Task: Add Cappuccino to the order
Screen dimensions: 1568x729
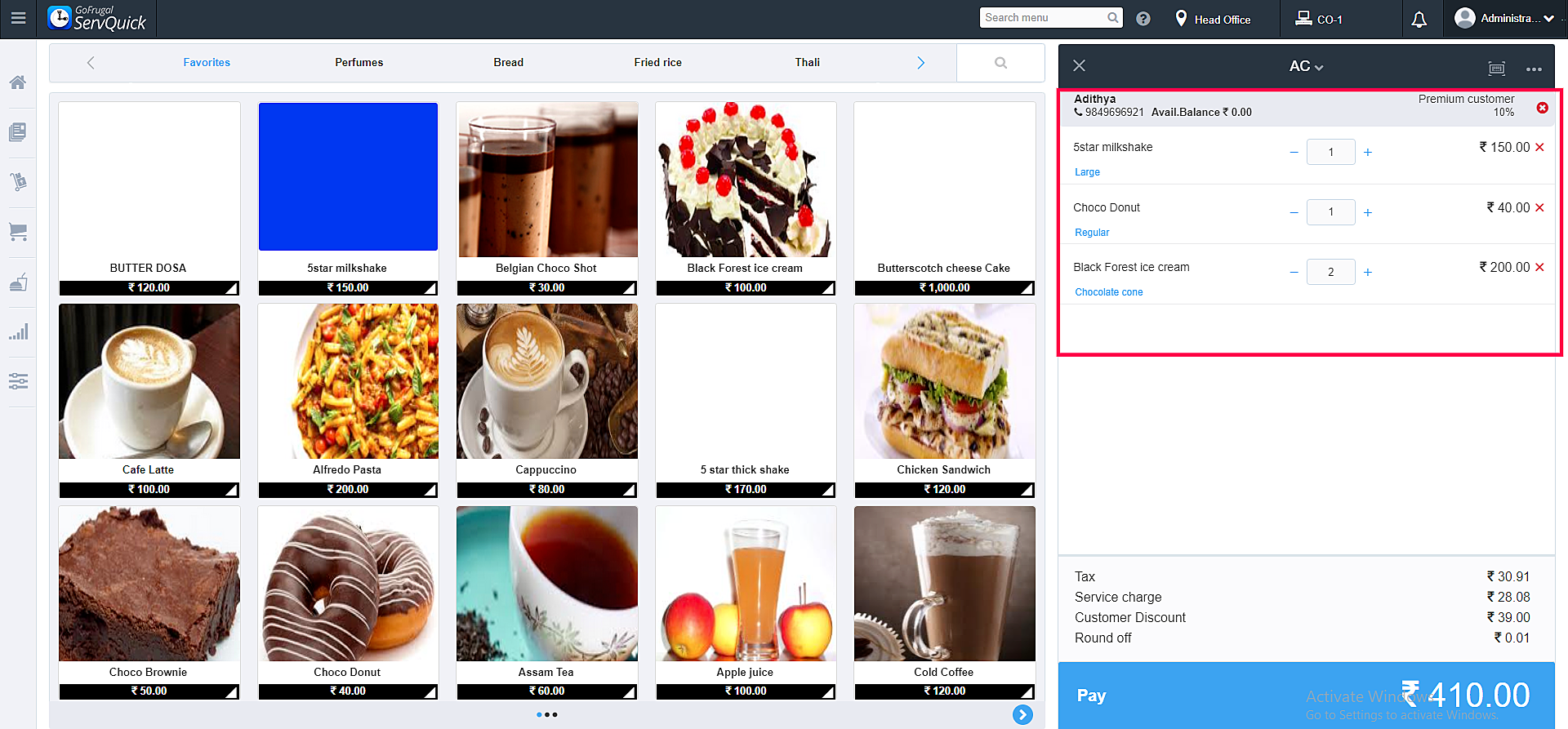Action: pyautogui.click(x=547, y=400)
